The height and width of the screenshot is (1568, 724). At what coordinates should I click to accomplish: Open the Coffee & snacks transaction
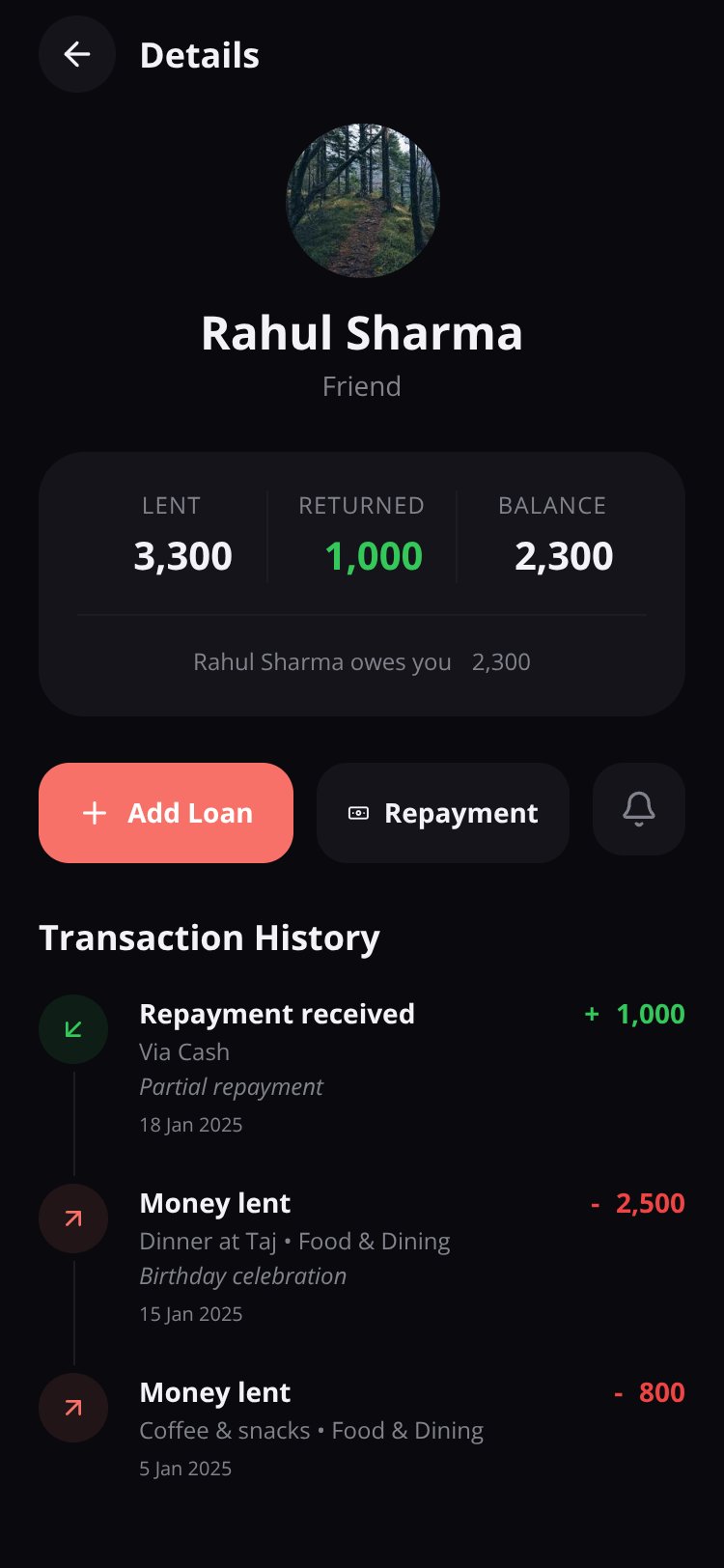click(362, 1429)
